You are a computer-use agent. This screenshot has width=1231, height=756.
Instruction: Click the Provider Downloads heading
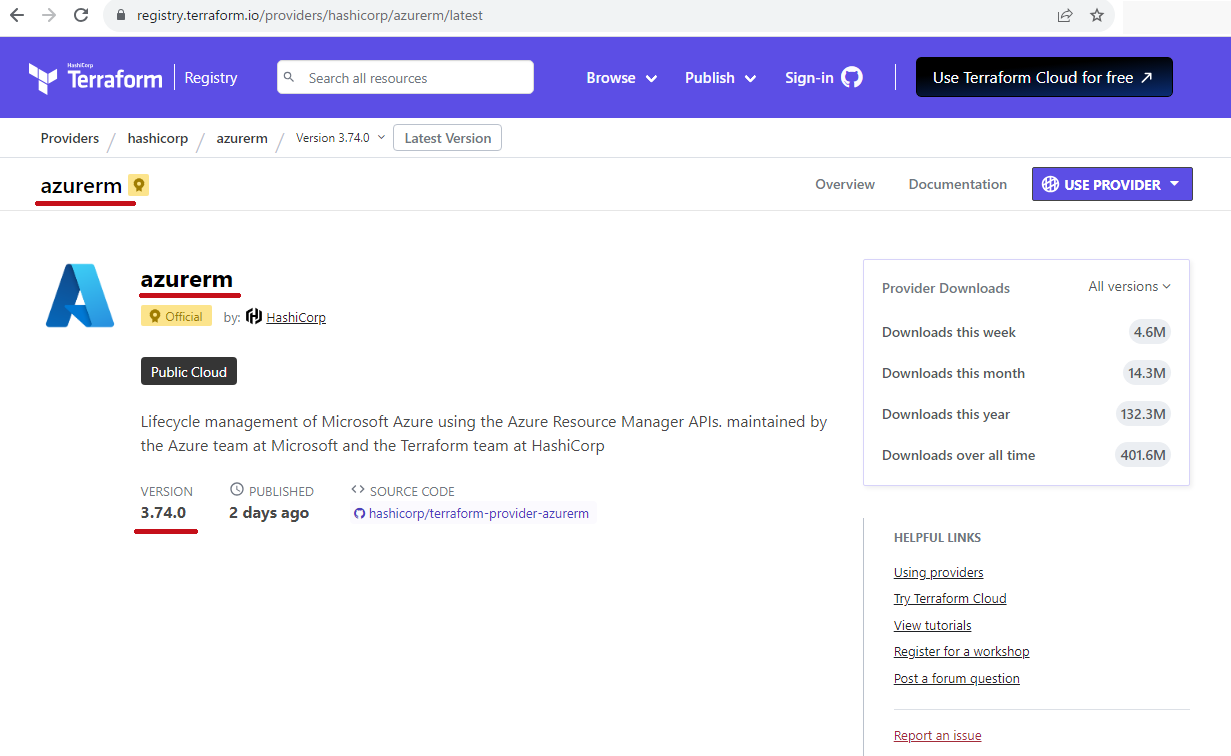point(946,288)
